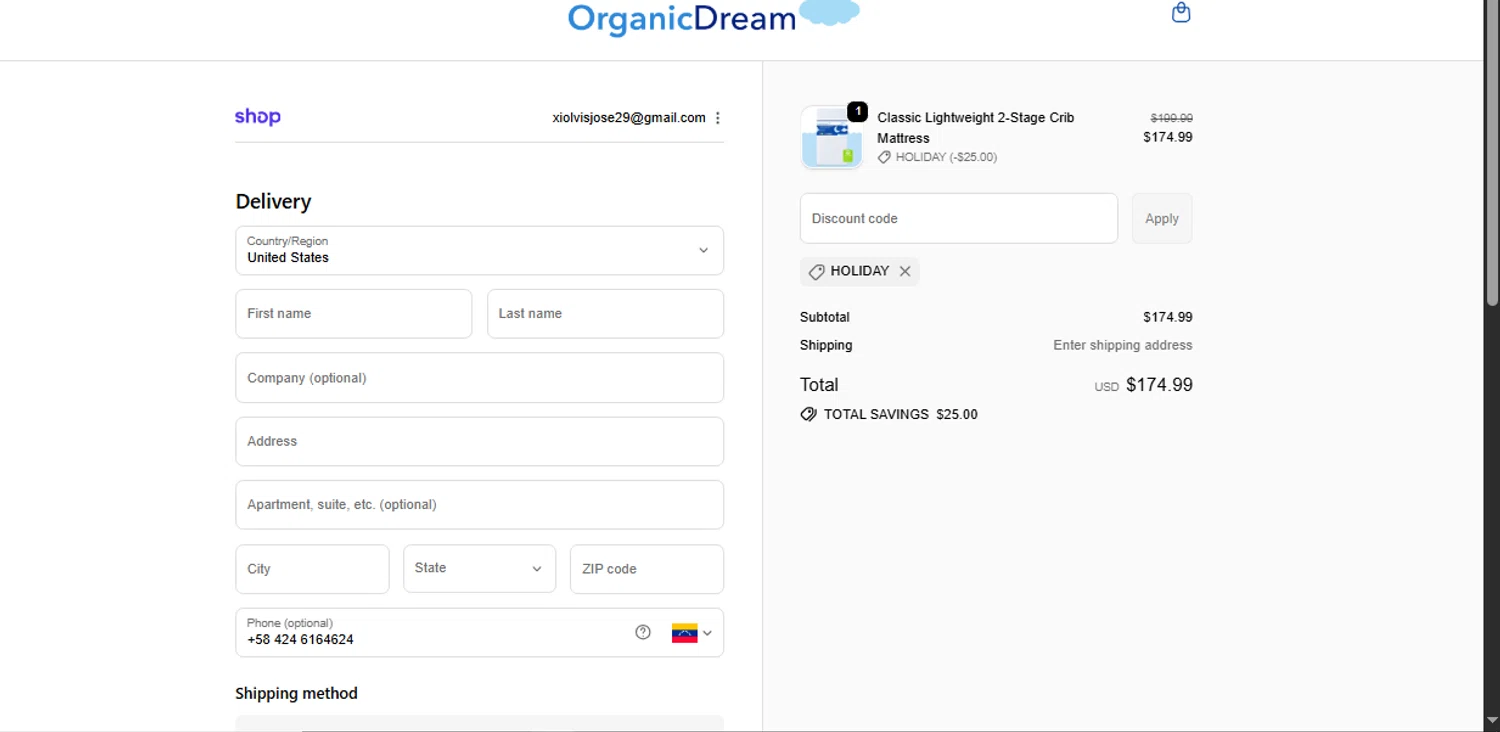
Task: Click the Classic Lightweight 2-Stage Crib Mattress title
Action: tap(975, 128)
